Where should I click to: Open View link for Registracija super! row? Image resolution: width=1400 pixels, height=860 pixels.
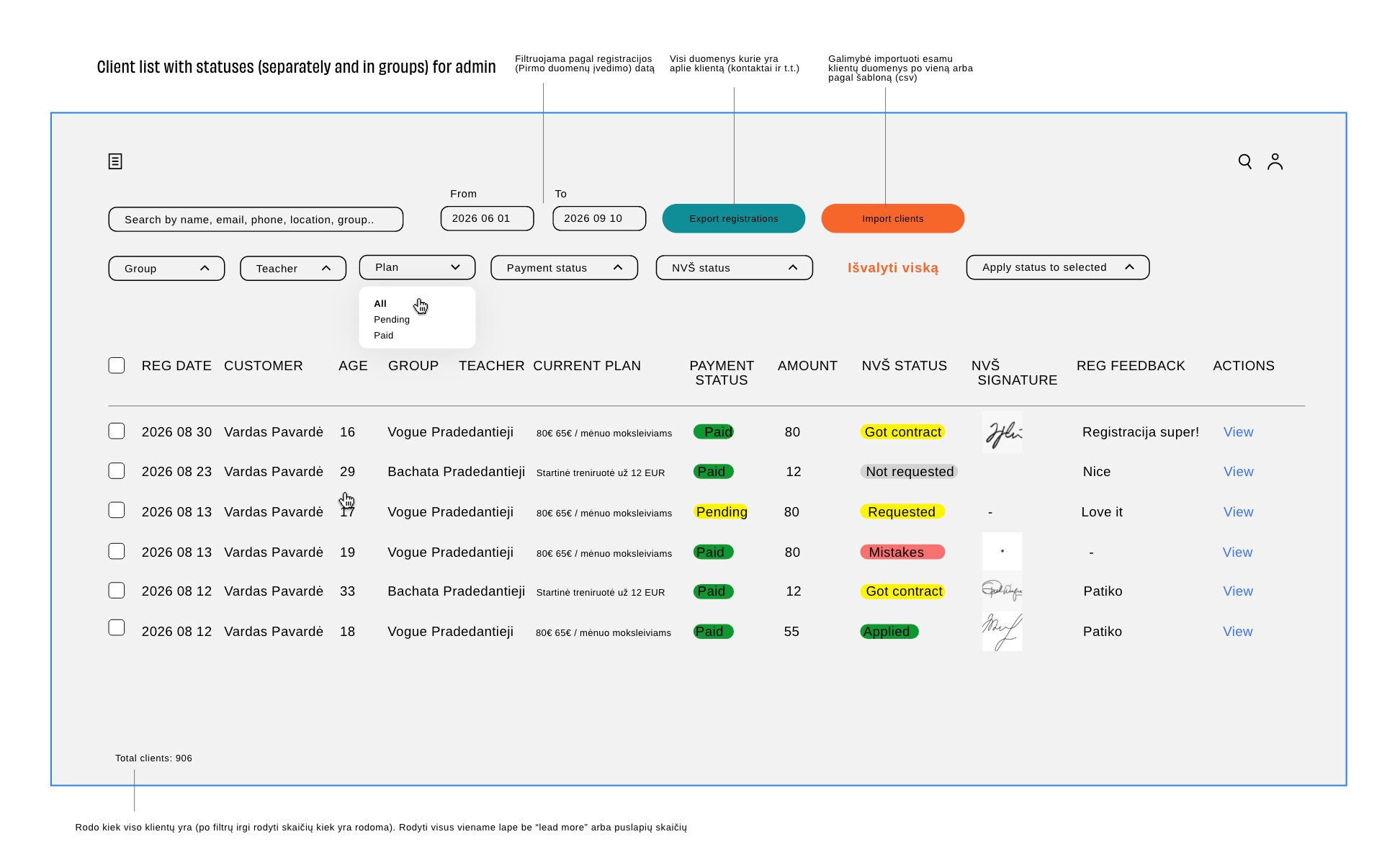pos(1238,432)
